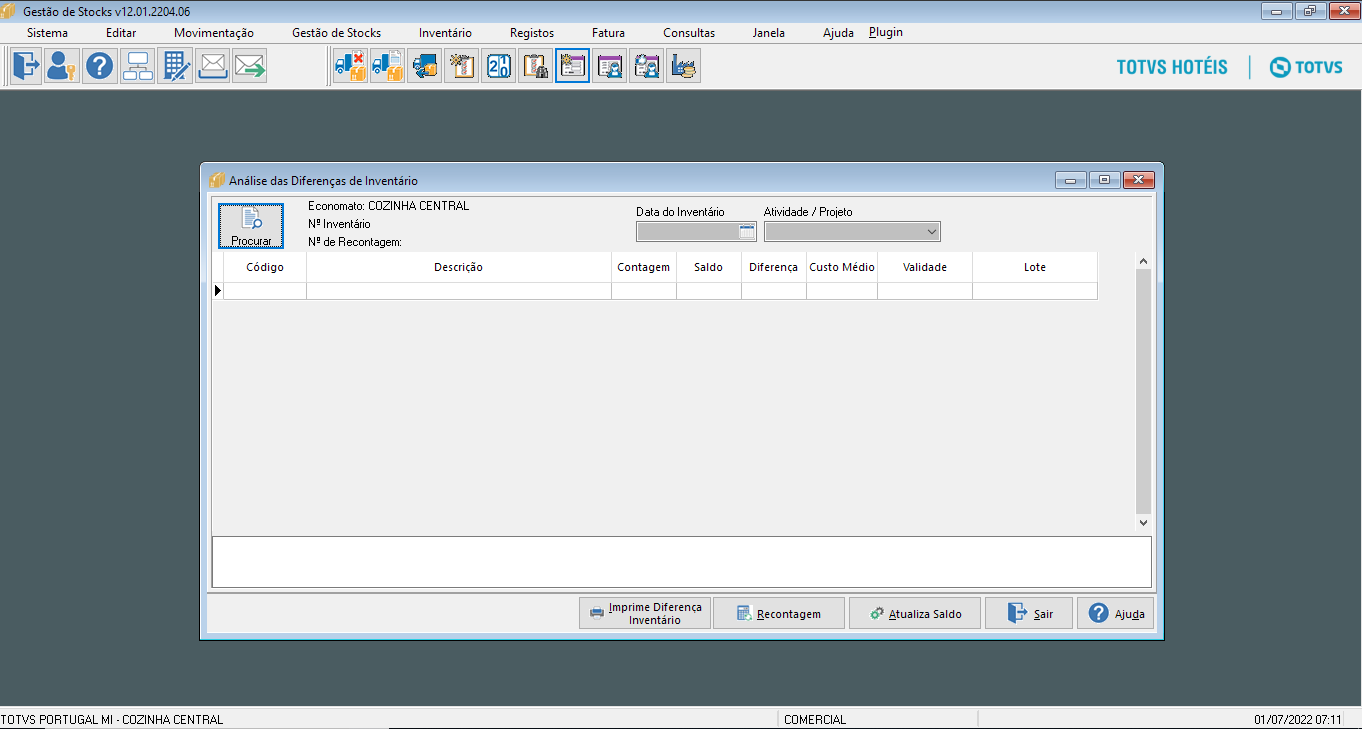Click the Atualiza Saldo button
1362x729 pixels.
(x=914, y=614)
